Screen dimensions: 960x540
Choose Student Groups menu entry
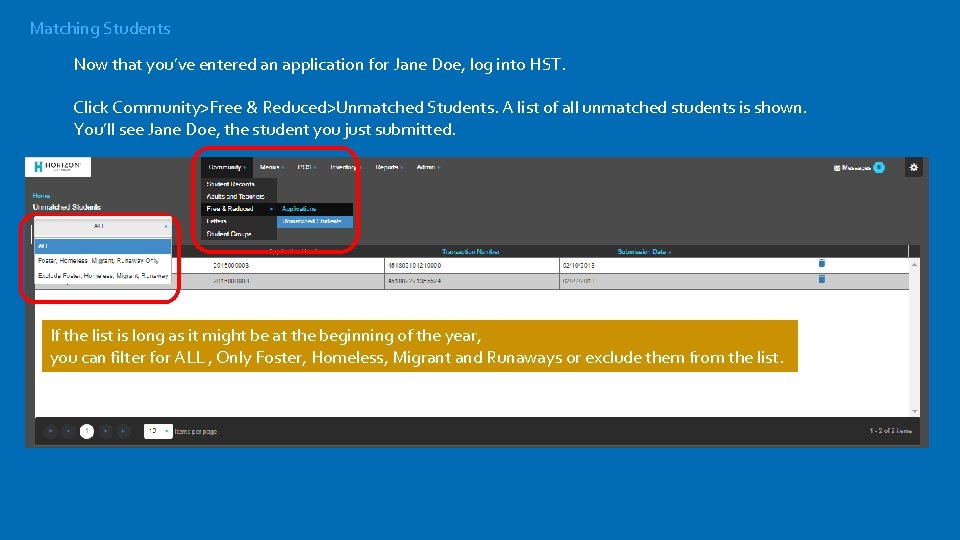click(239, 234)
